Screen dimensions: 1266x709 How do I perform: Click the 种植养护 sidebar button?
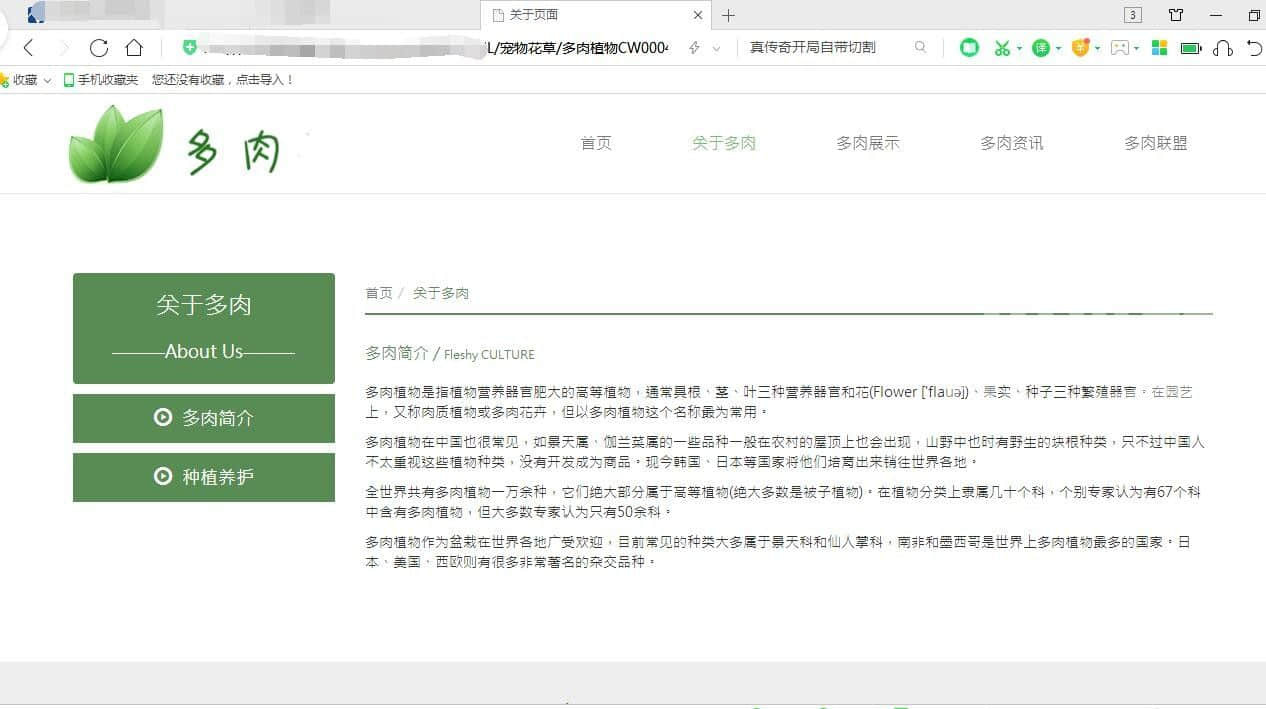[204, 477]
